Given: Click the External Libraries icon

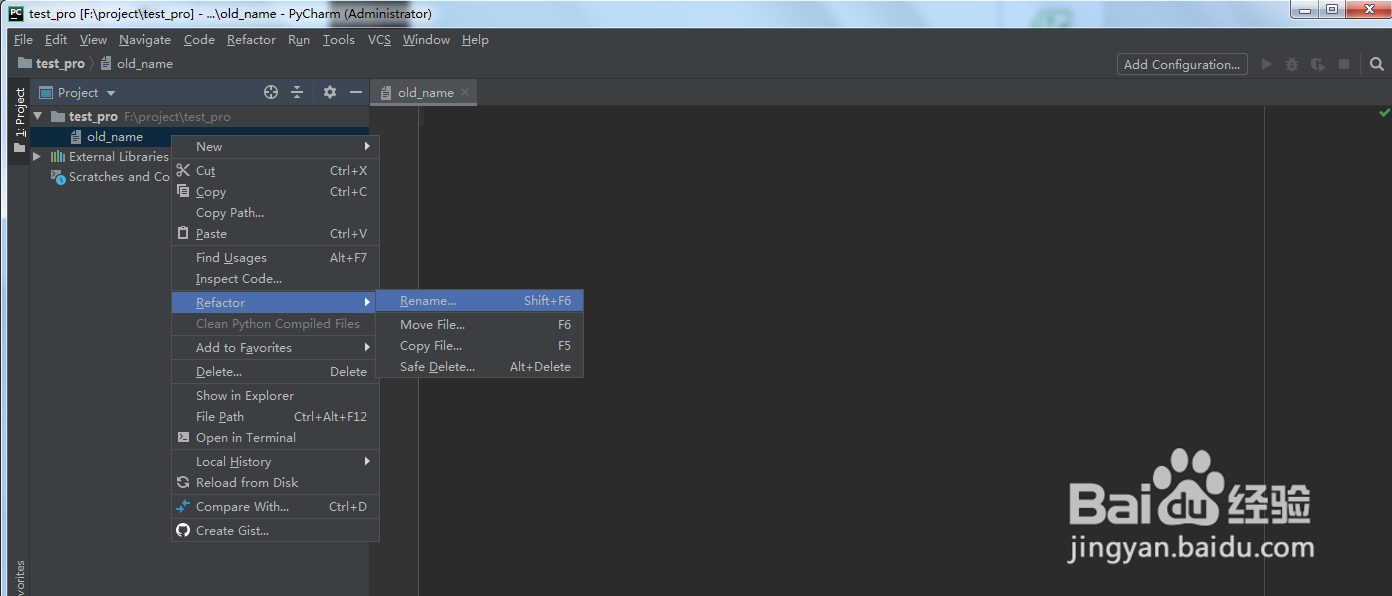Looking at the screenshot, I should pos(58,157).
